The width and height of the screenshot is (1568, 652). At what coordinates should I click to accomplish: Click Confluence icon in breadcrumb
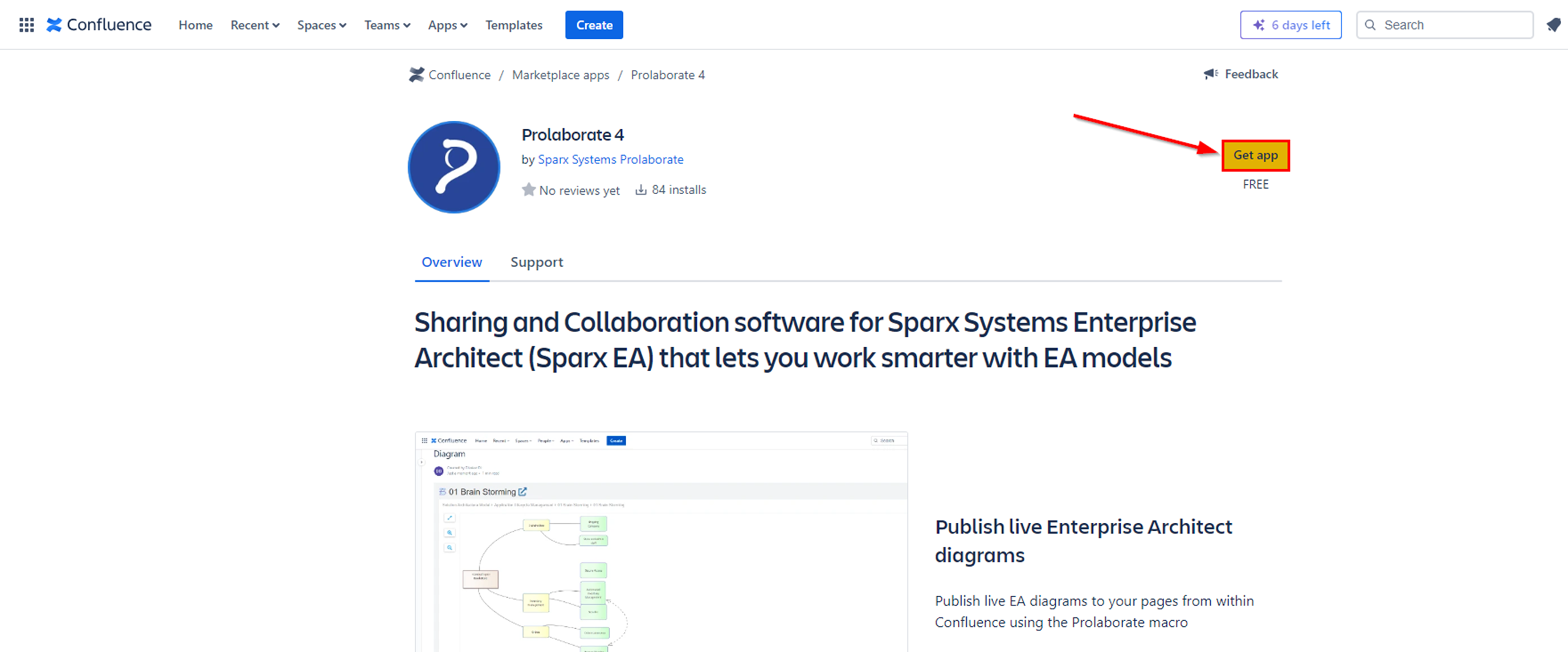tap(417, 75)
